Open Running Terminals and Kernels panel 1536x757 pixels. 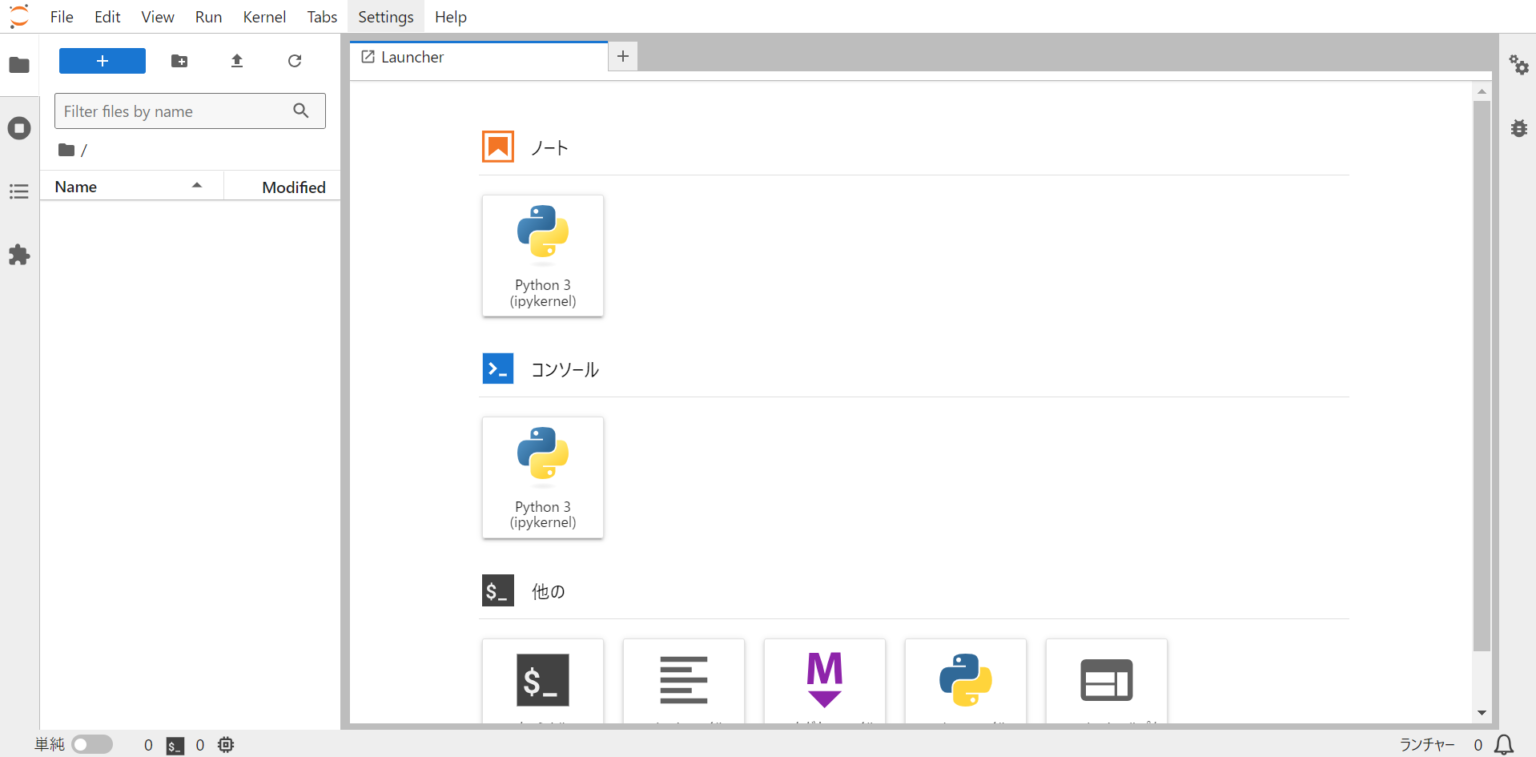click(18, 128)
